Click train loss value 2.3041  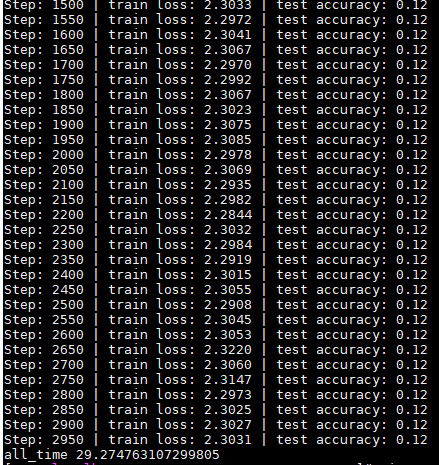[x=228, y=35]
